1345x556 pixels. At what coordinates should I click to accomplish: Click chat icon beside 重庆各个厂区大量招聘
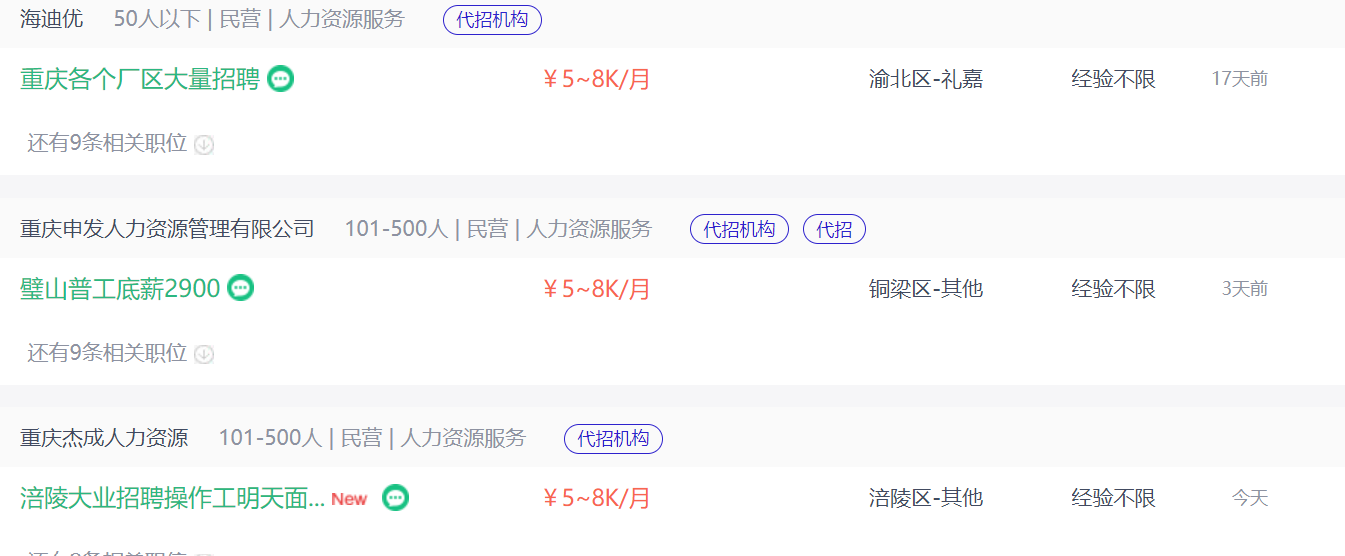pos(281,79)
